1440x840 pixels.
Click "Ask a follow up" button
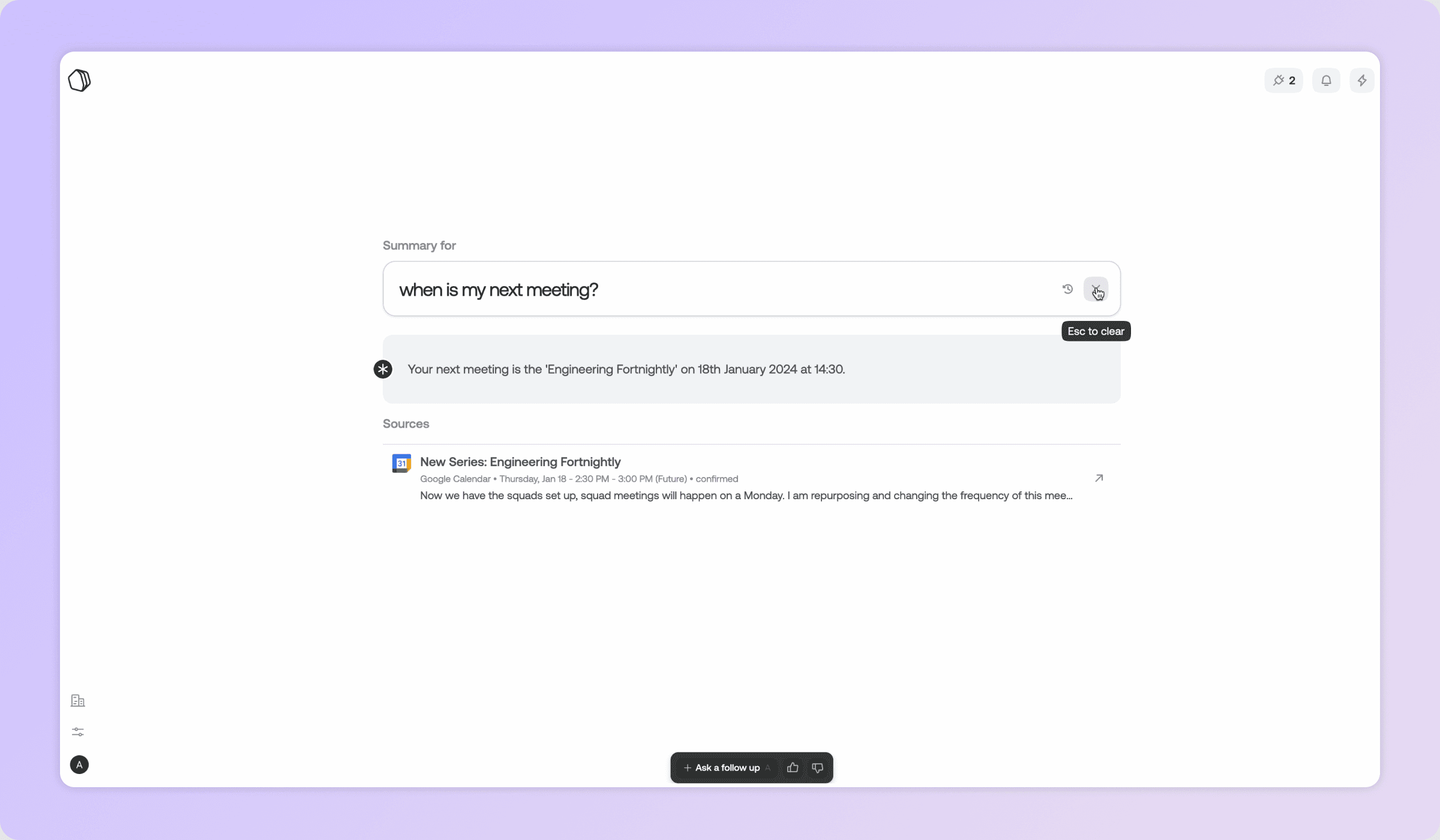pyautogui.click(x=722, y=768)
